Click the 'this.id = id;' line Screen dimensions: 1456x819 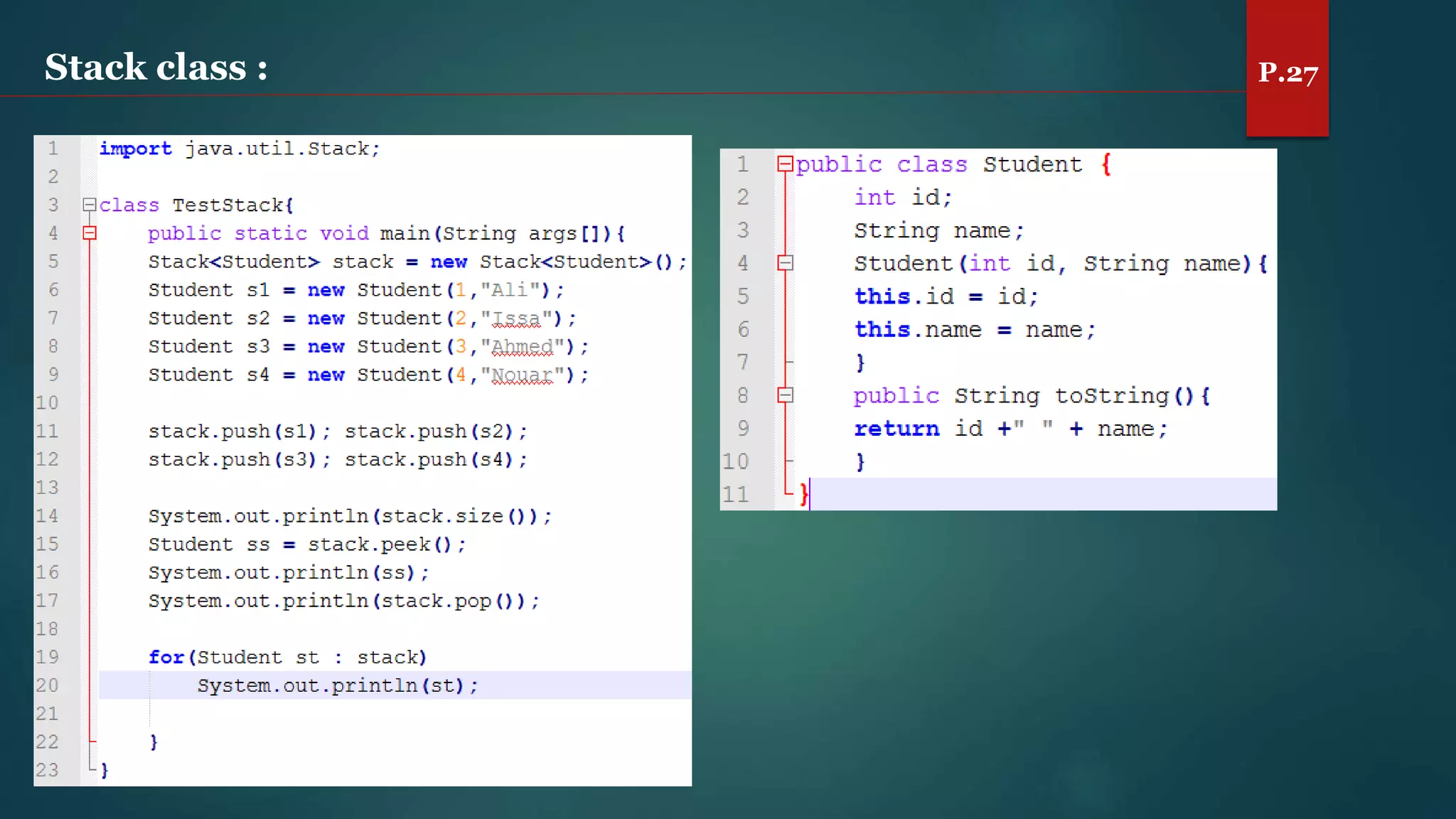(x=946, y=296)
